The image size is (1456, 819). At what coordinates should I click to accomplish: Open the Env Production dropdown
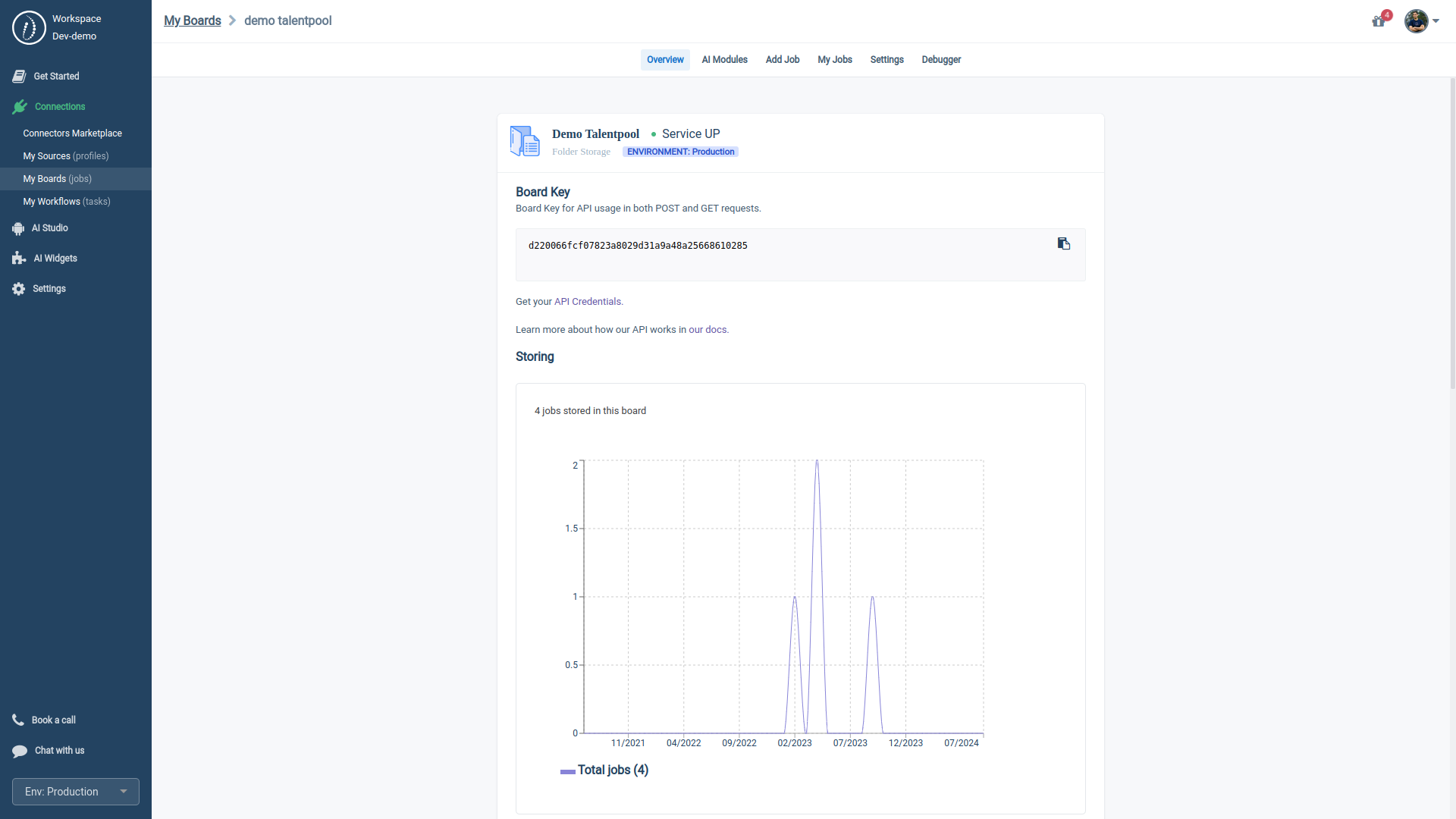(x=75, y=792)
